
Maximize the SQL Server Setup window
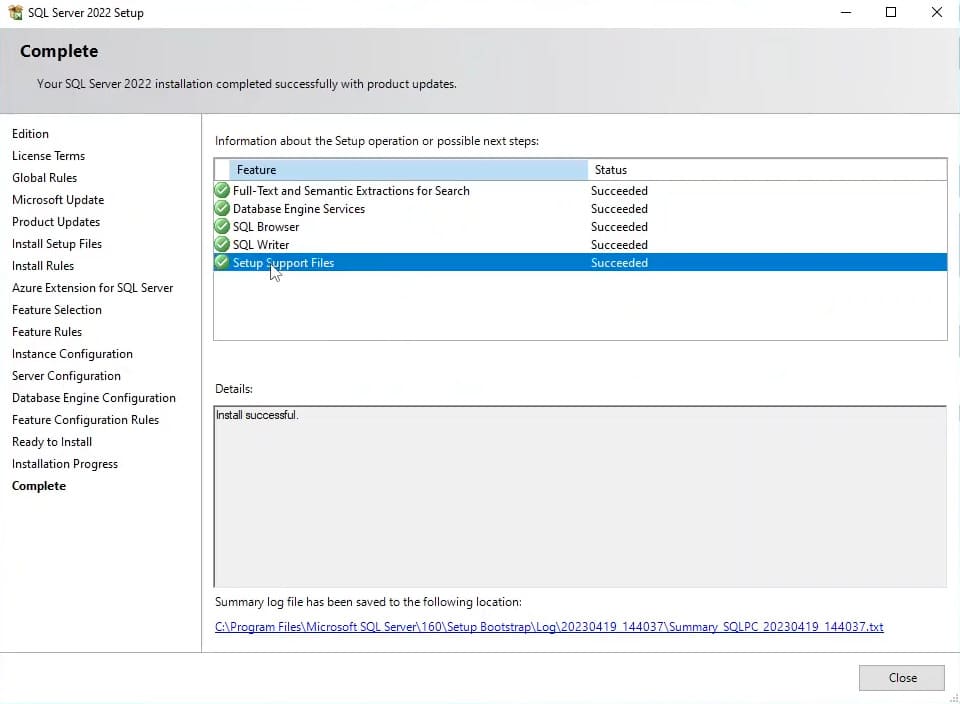(x=891, y=13)
